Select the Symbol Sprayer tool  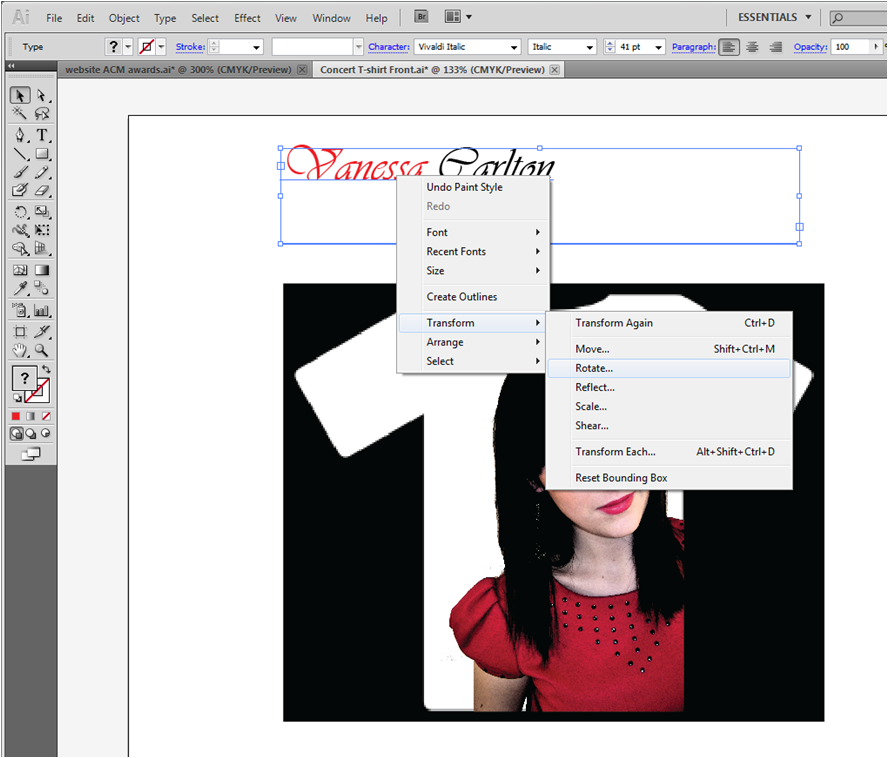20,310
